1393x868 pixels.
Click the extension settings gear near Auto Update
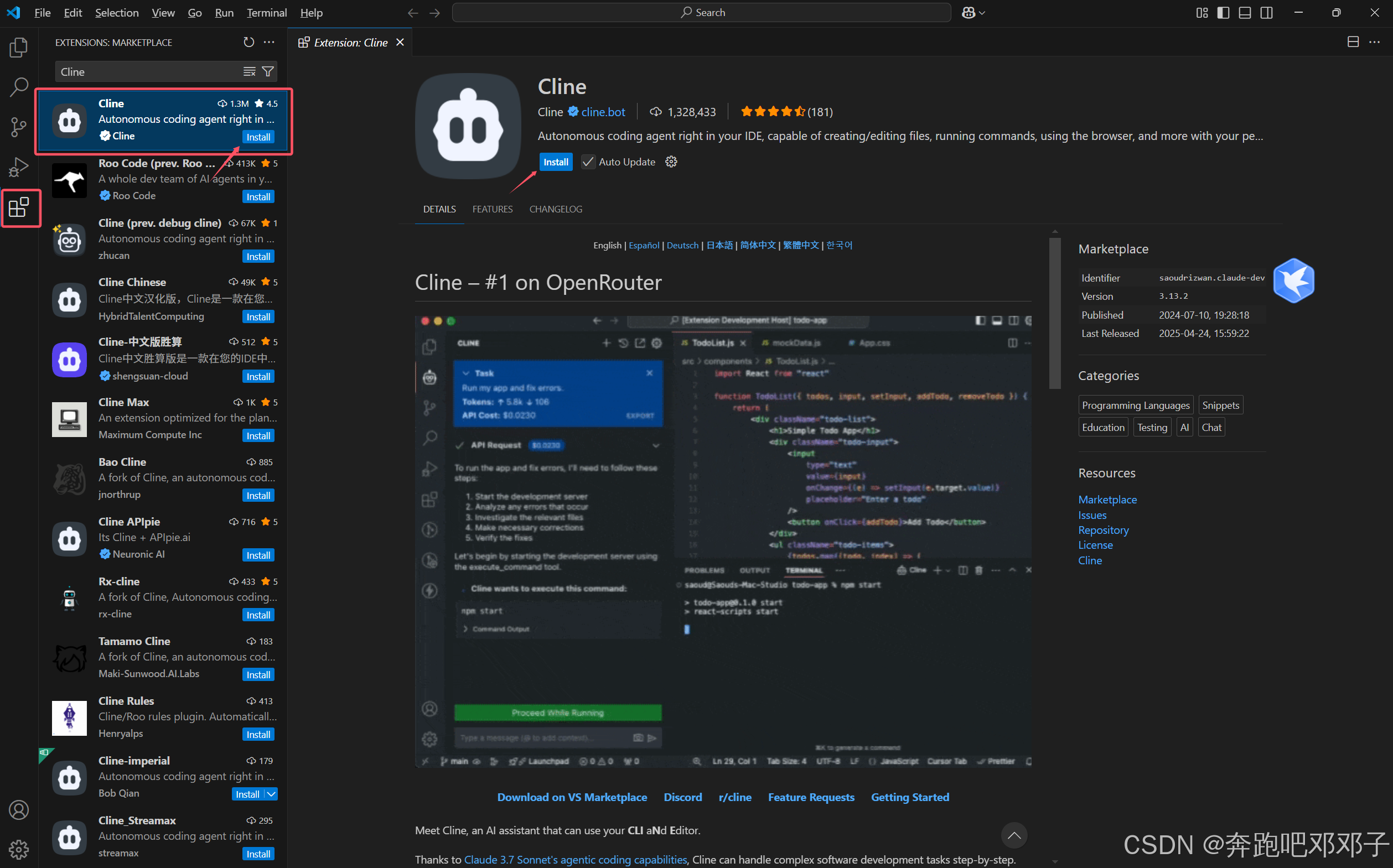pos(671,162)
